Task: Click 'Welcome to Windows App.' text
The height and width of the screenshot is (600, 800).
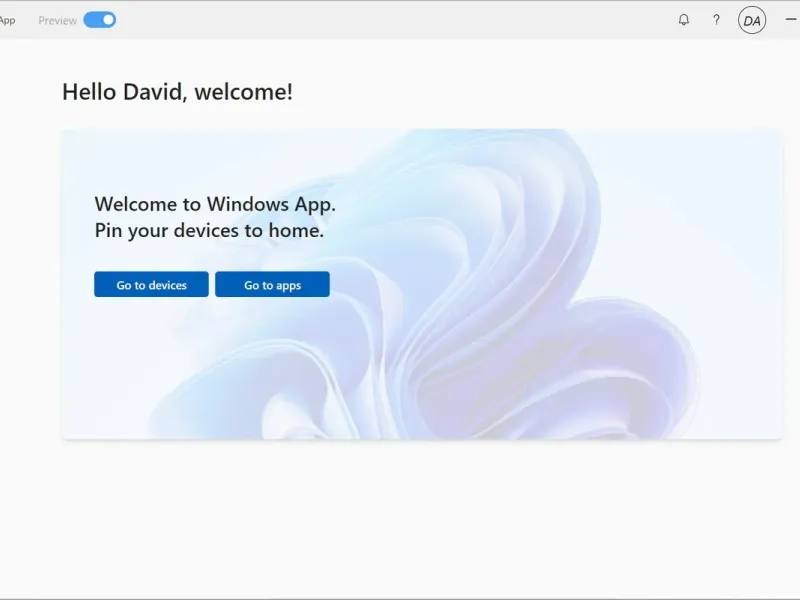Action: point(215,204)
